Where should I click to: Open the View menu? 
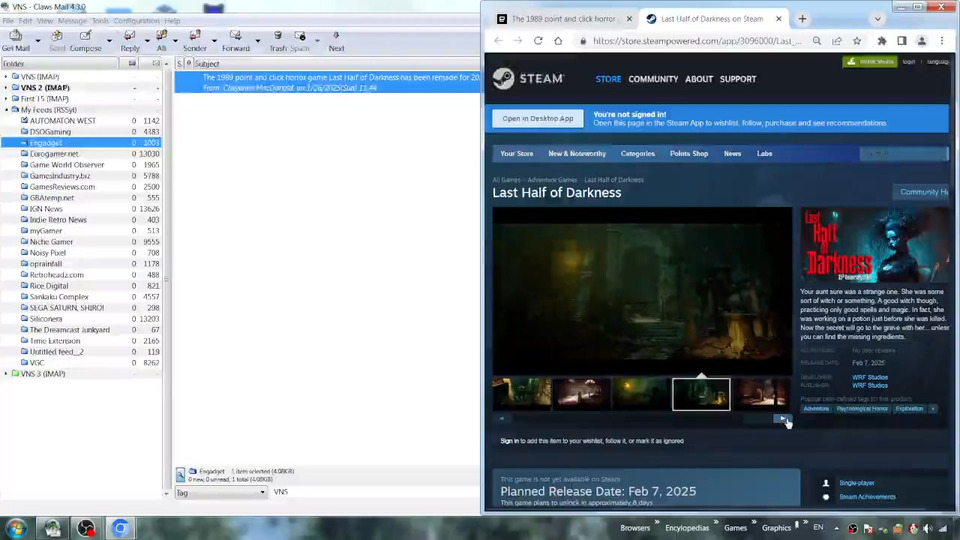pos(45,21)
